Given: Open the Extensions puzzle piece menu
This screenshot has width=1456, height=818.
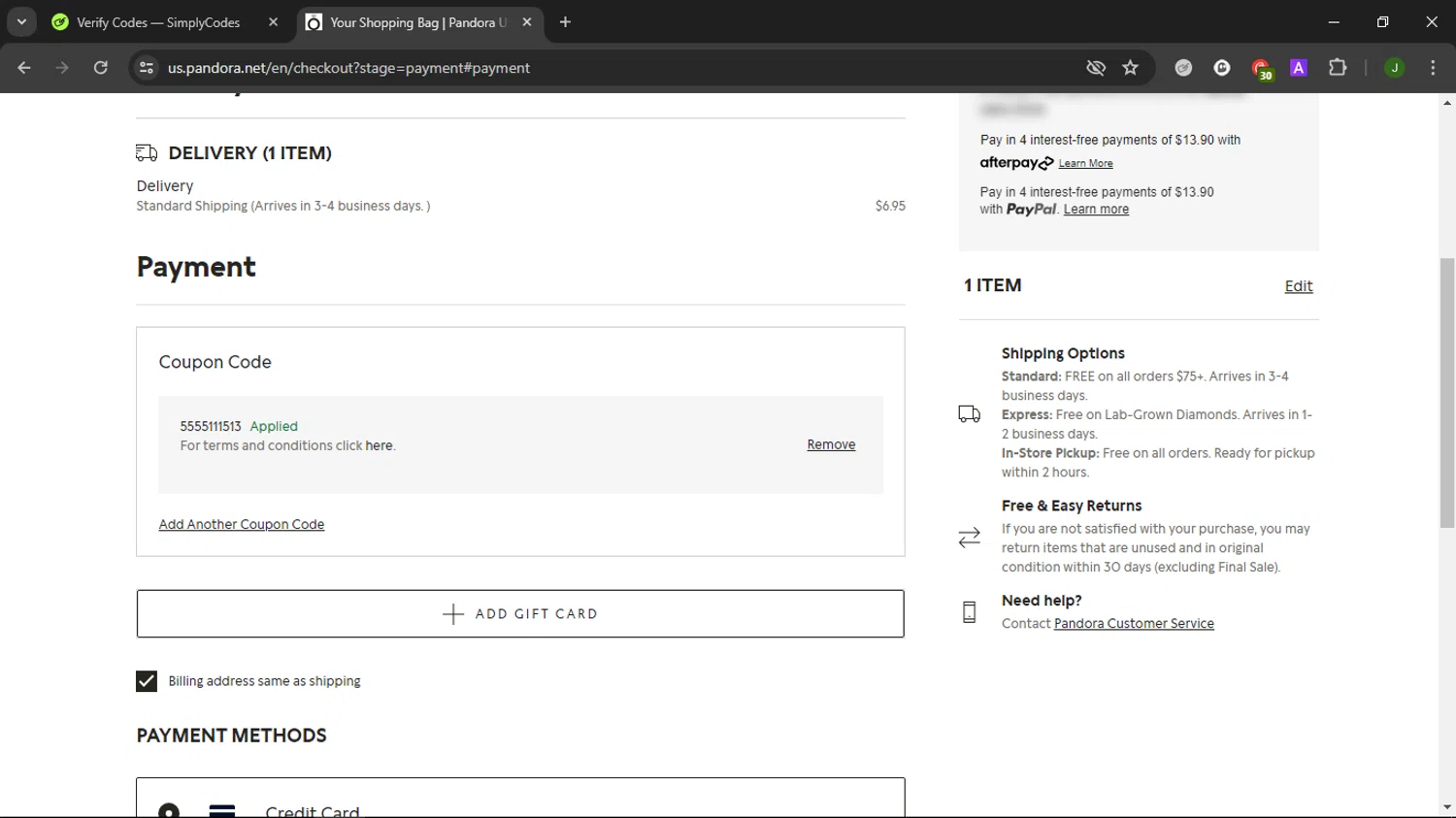Looking at the screenshot, I should 1338,68.
